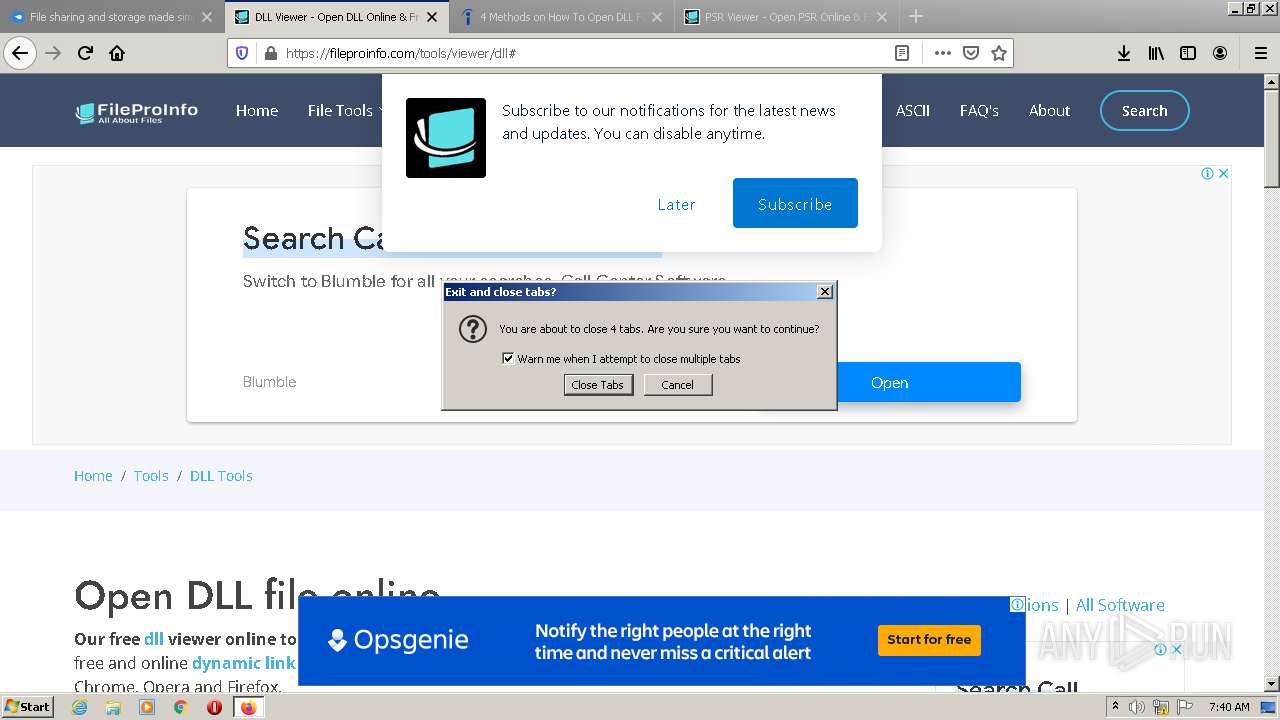Close the exit dialog with X
The height and width of the screenshot is (720, 1280).
point(824,291)
